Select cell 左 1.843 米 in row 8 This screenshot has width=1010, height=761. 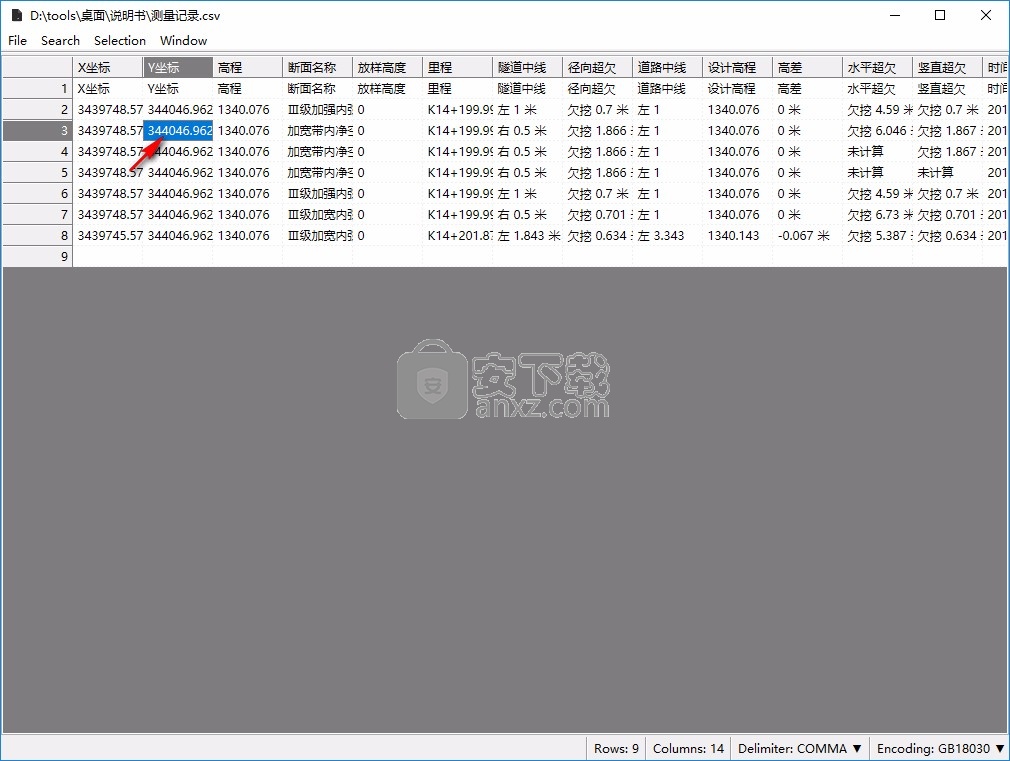(527, 235)
